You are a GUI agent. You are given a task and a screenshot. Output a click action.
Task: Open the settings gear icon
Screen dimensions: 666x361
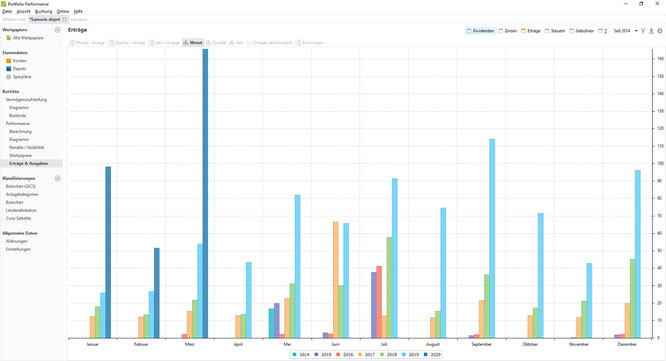tap(660, 31)
